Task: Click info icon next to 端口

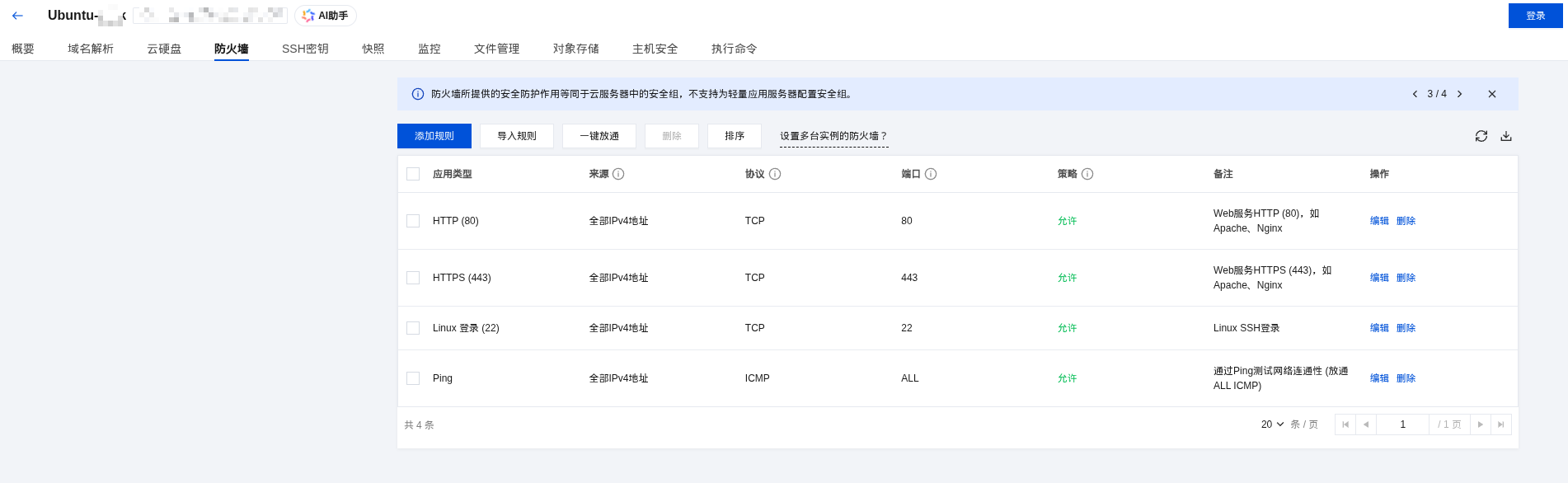Action: (931, 174)
